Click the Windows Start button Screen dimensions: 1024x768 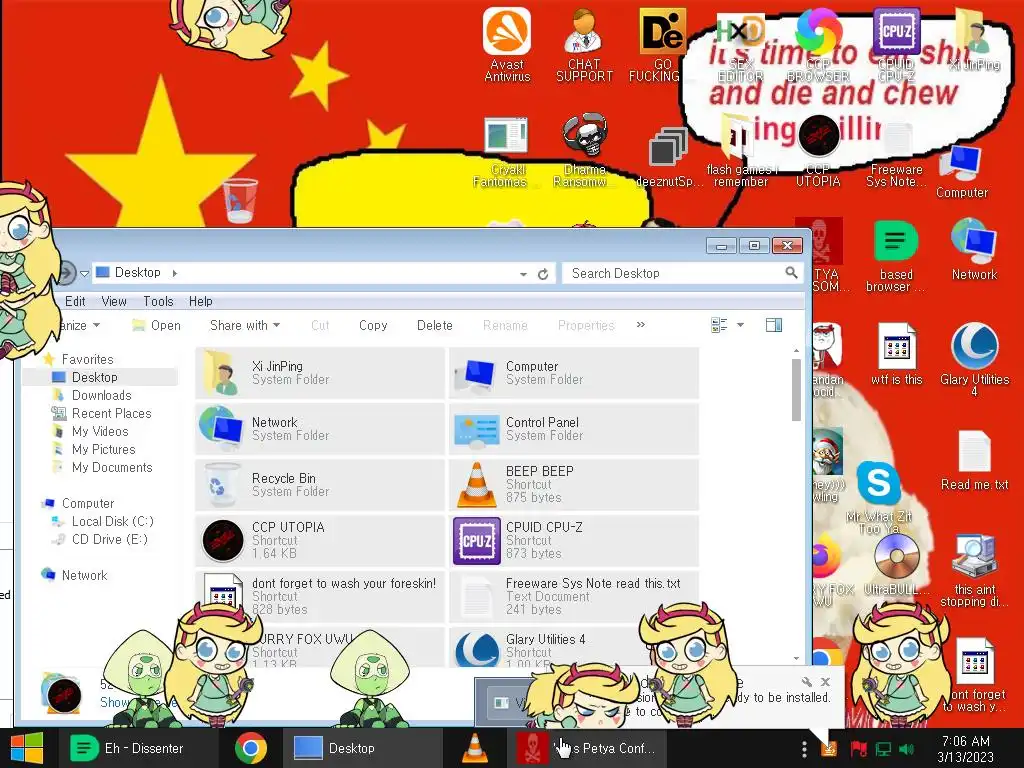coord(27,748)
